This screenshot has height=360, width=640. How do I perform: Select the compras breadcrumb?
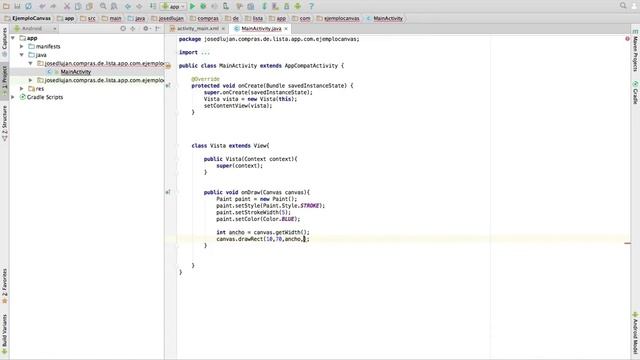(x=204, y=18)
